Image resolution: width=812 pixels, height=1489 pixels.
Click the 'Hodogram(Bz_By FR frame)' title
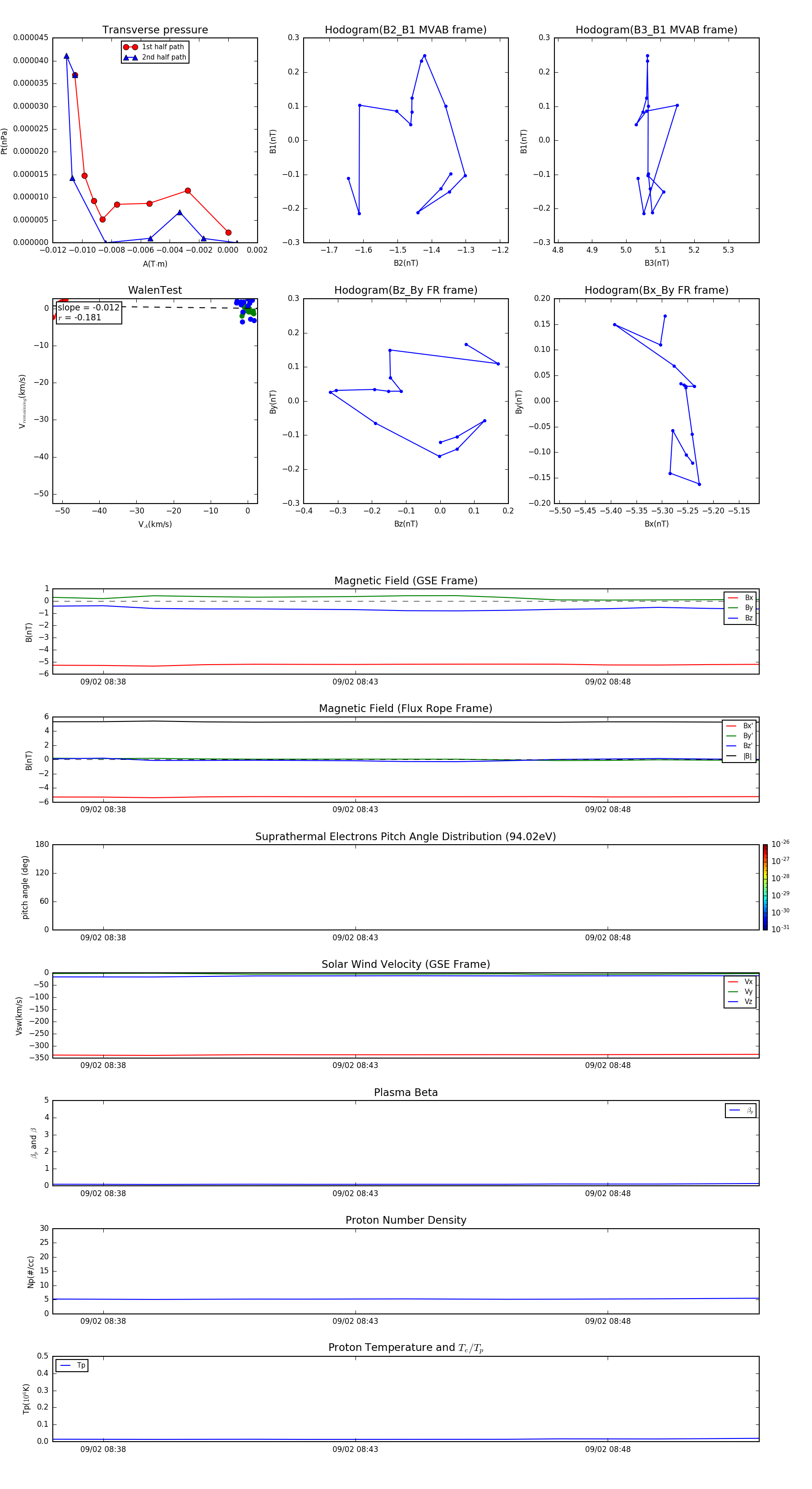(406, 290)
